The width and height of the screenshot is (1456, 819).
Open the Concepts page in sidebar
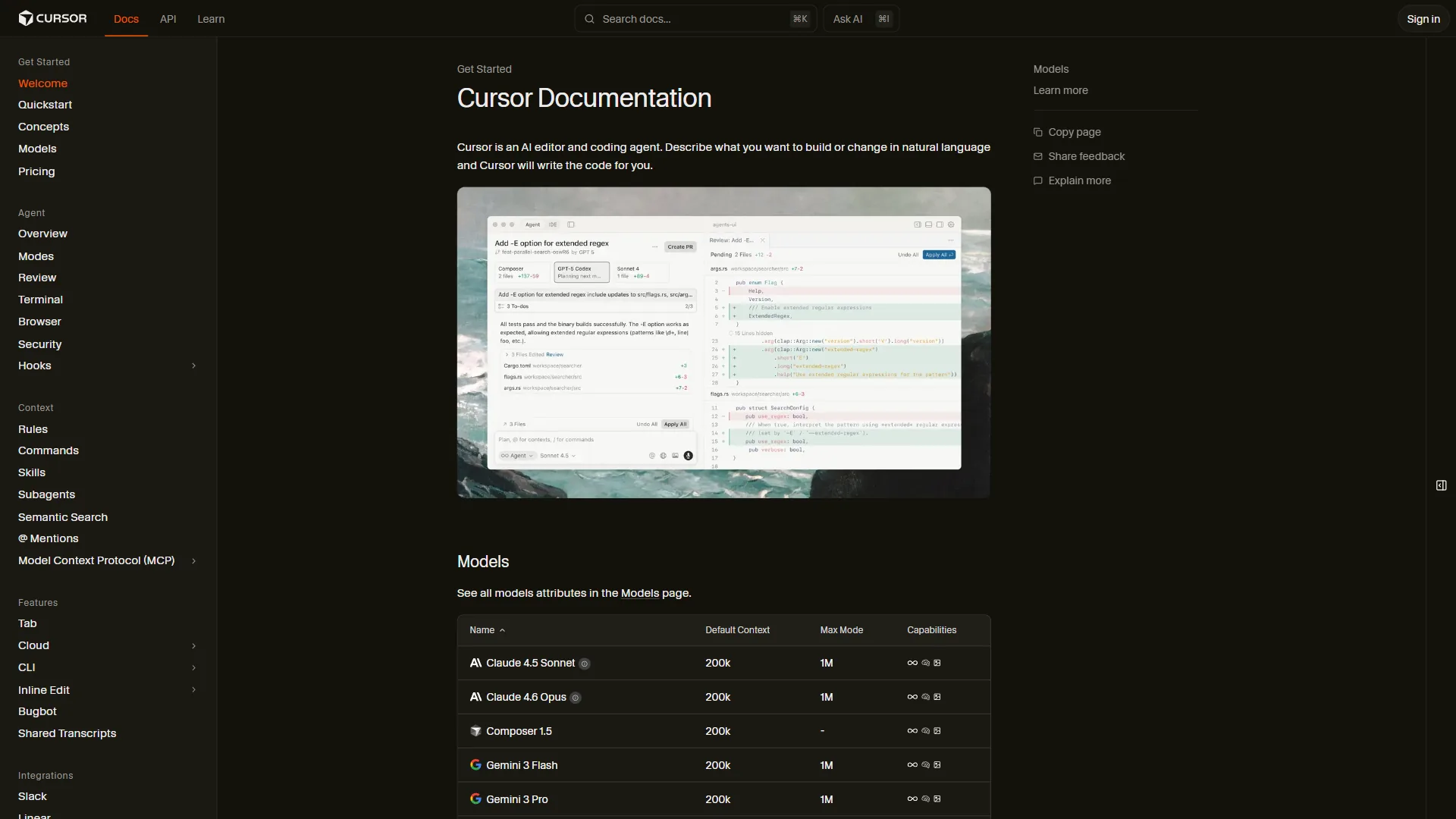coord(43,127)
